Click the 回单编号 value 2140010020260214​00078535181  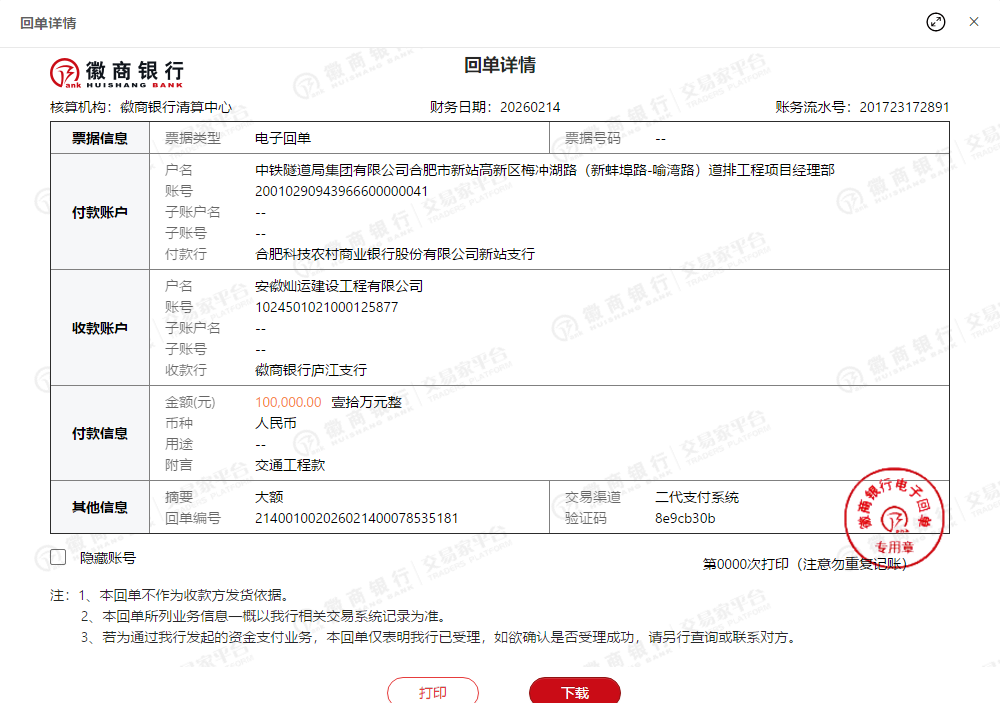(356, 518)
